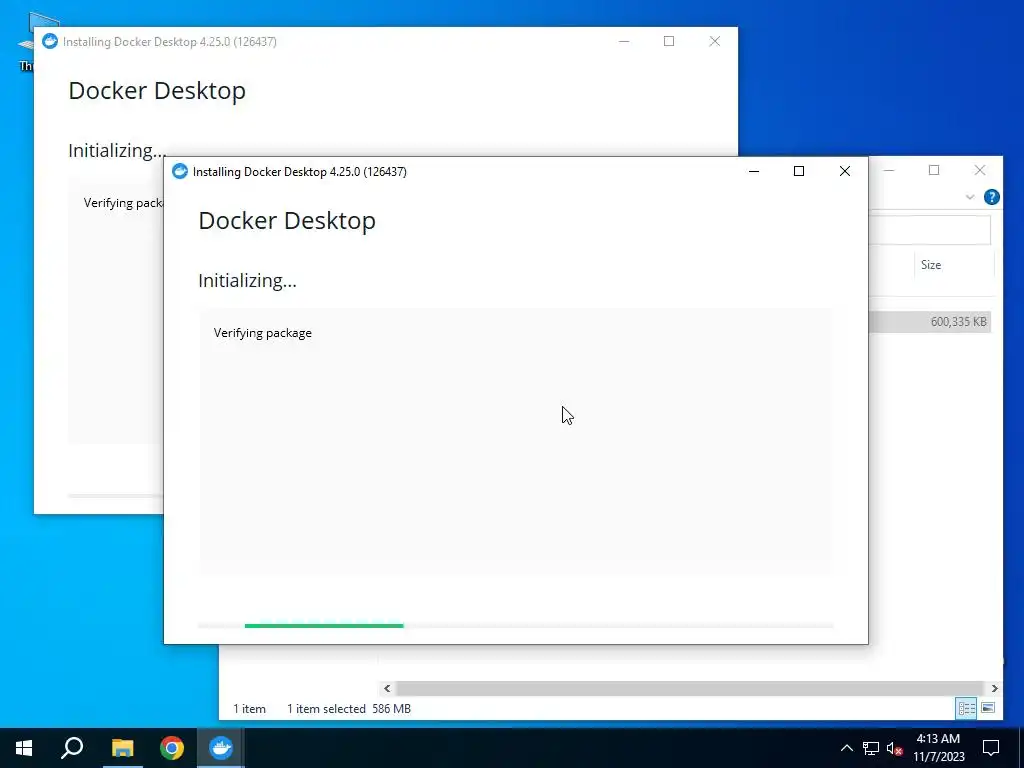Close the front Docker installer window
The image size is (1024, 768).
(x=844, y=171)
